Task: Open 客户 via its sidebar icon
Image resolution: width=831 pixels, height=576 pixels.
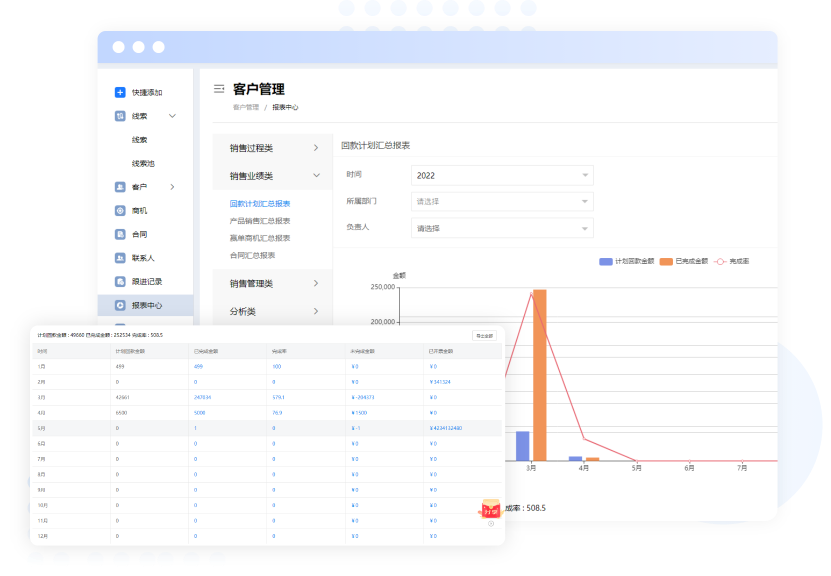Action: coord(120,187)
